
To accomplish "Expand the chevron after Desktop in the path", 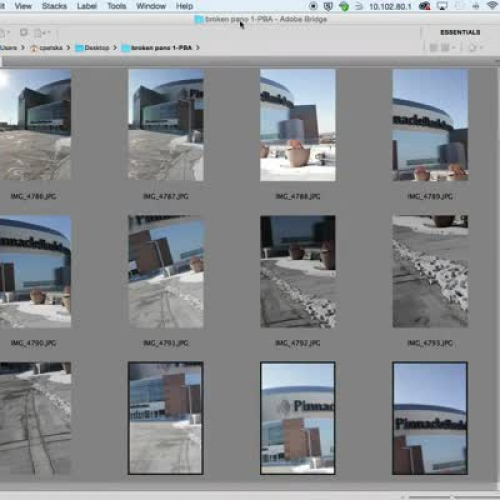I will click(115, 48).
